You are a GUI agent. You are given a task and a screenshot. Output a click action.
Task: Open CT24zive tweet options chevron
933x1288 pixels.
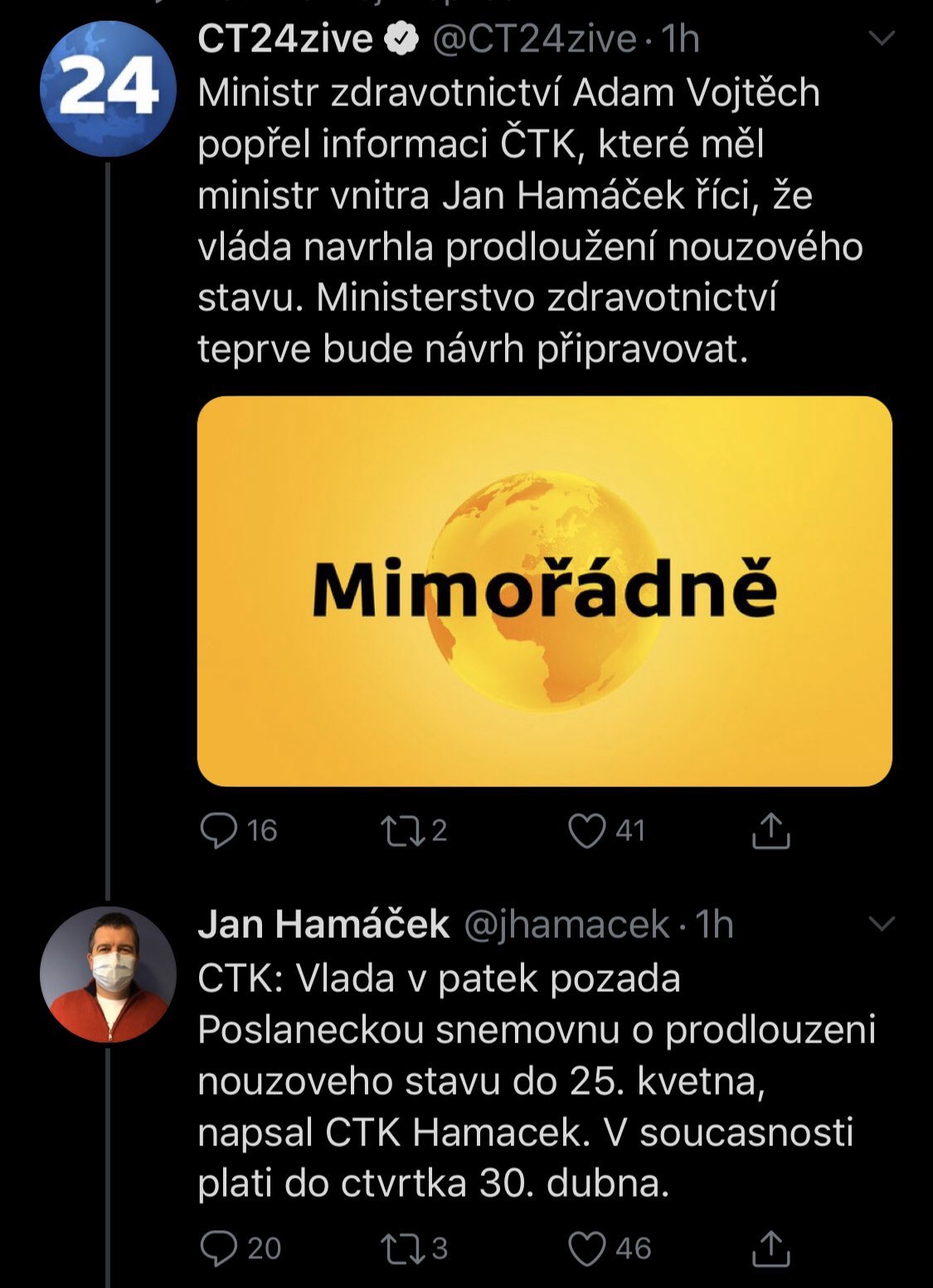pos(881,38)
